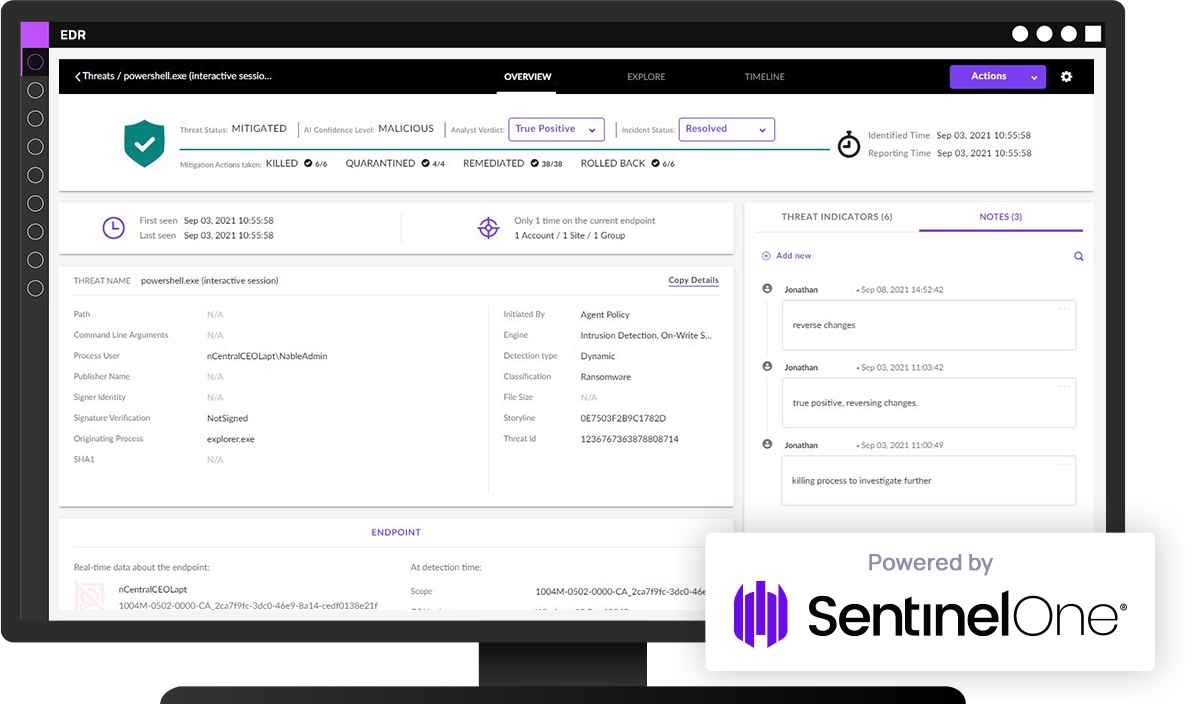Click the ROLLED BACK checkmark indicator
The height and width of the screenshot is (704, 1192).
point(656,163)
